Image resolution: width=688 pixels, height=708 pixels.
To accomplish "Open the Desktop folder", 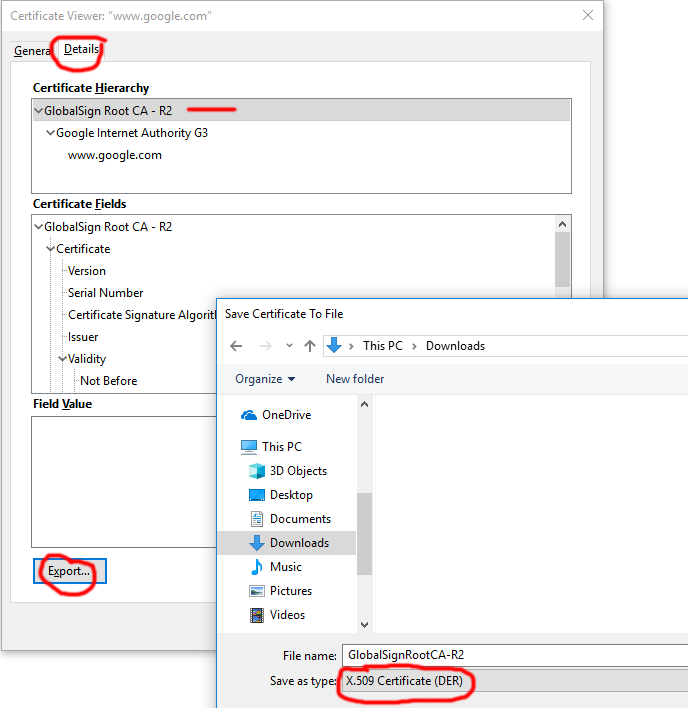I will tap(291, 495).
